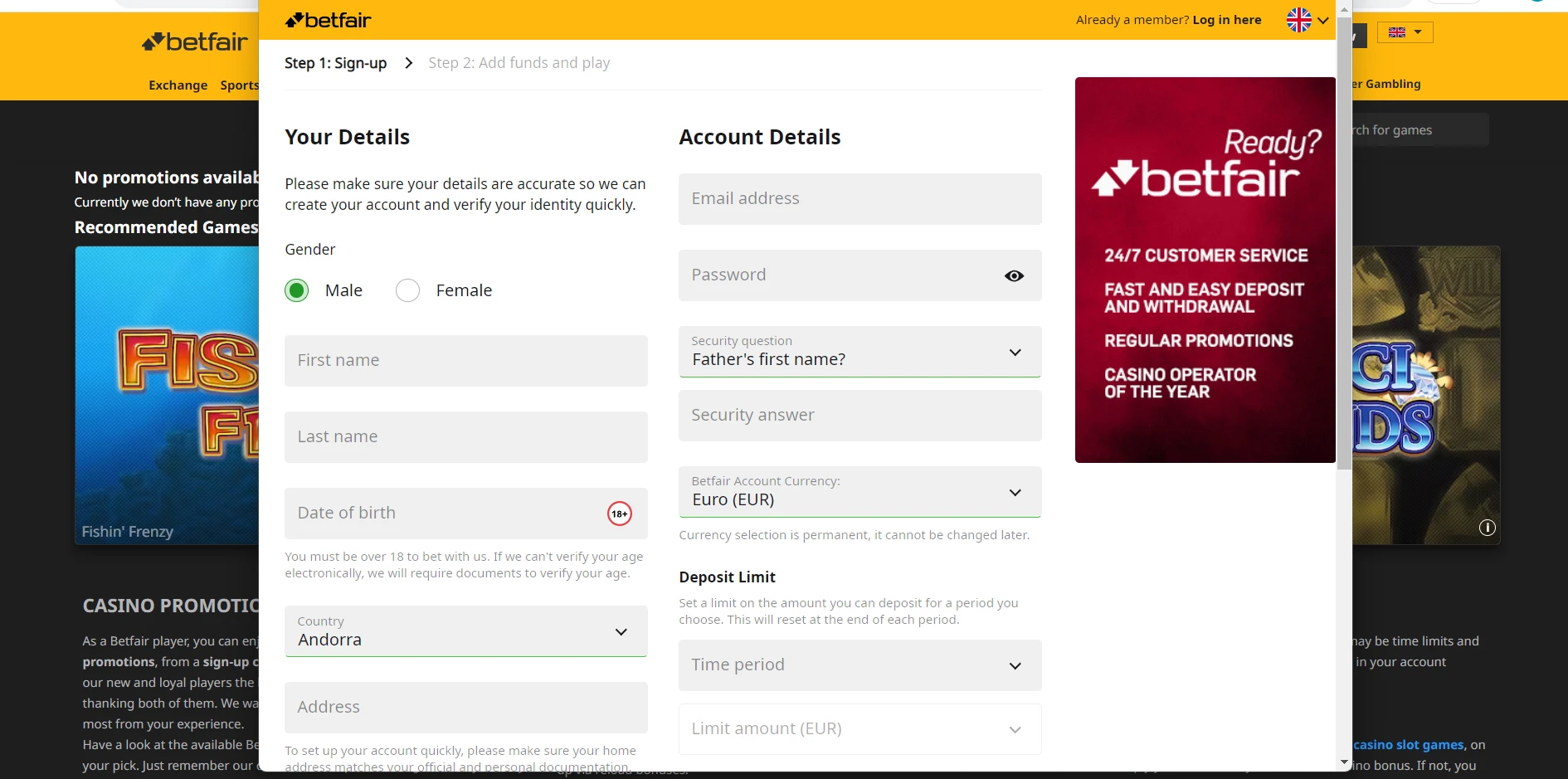Click 'Your Details' heading
This screenshot has height=779, width=1568.
click(348, 137)
